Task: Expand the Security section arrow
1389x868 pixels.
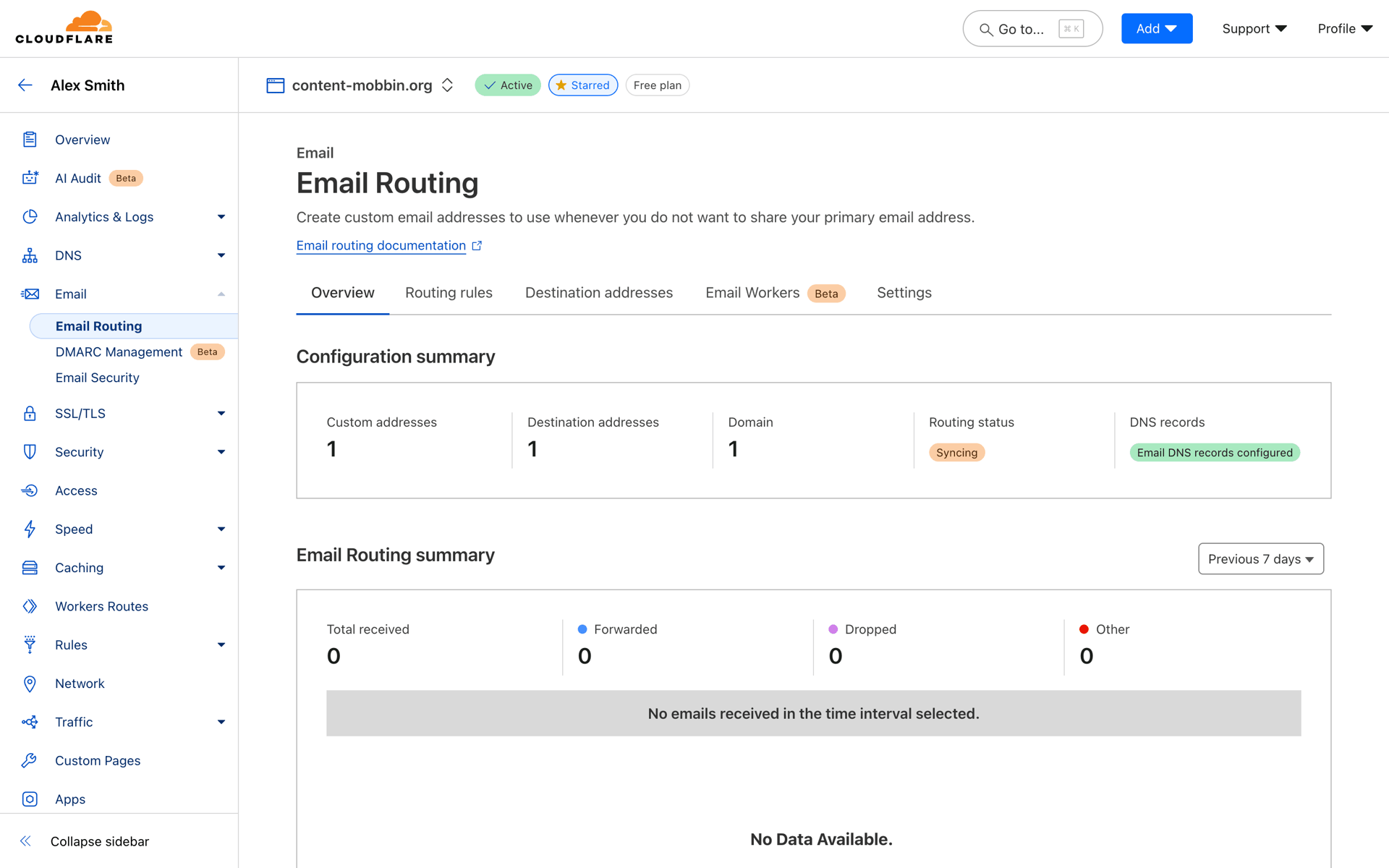Action: (x=221, y=452)
